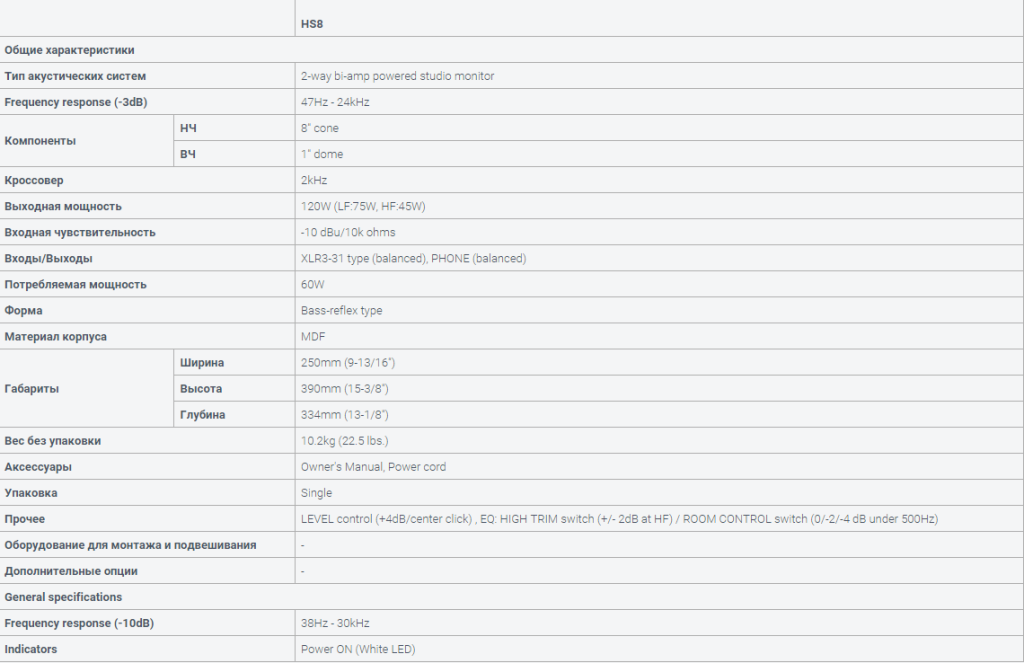
Task: Select the Входы/Выходы row label
Action: [48, 259]
